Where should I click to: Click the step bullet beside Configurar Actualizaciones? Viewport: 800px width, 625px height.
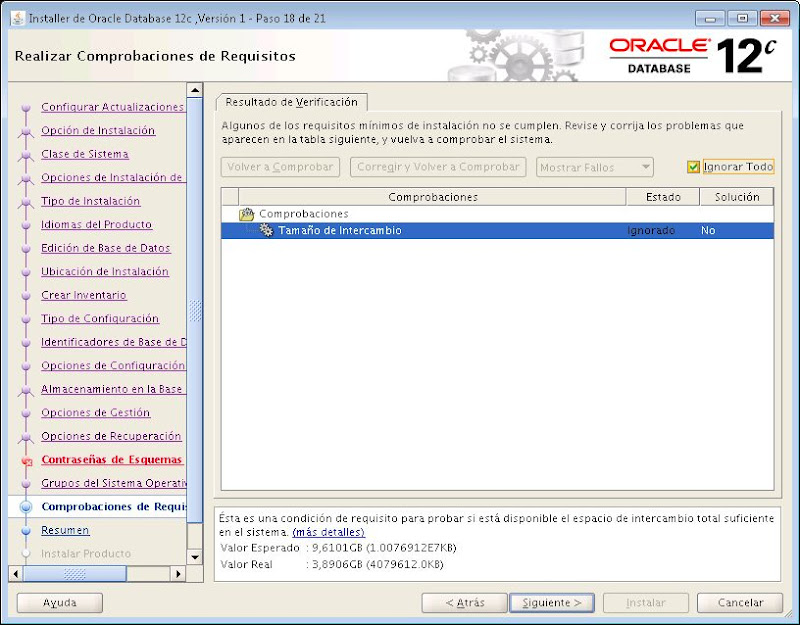click(26, 108)
